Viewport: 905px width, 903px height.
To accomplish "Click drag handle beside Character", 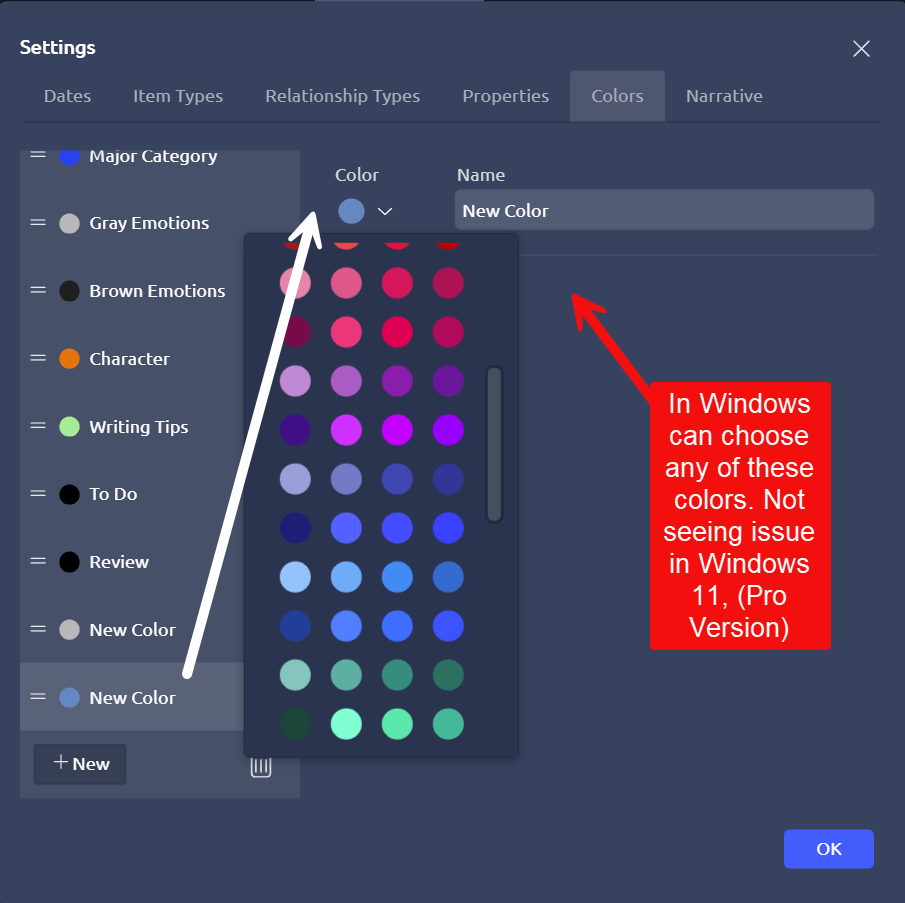I will (38, 358).
